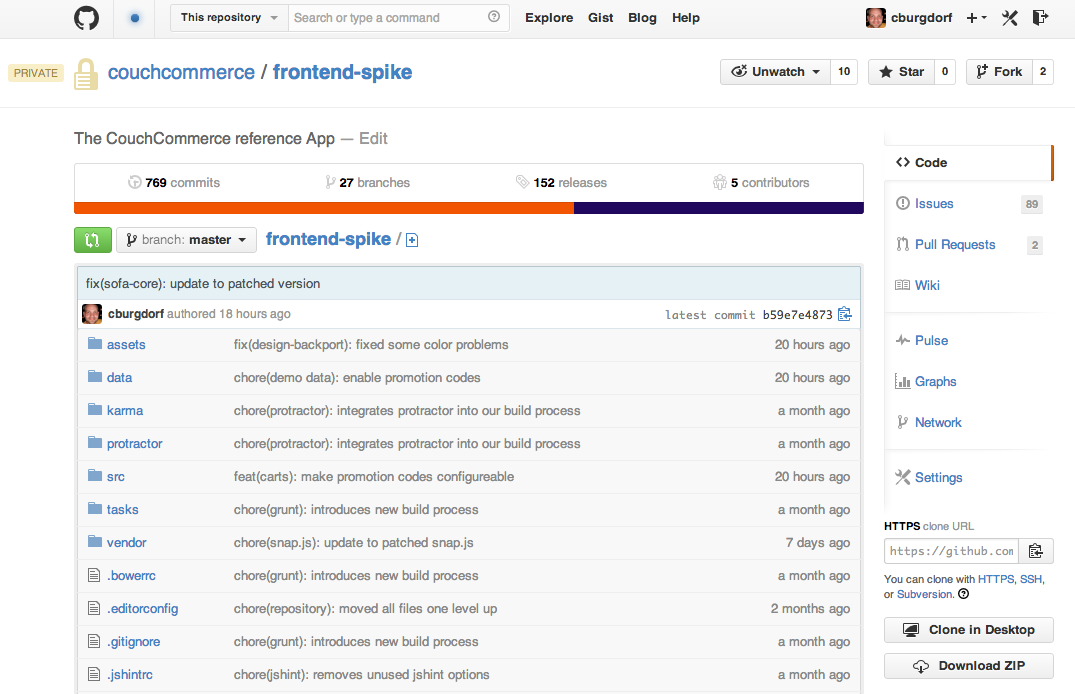This screenshot has width=1075, height=694.
Task: Fork the frontend-spike repository
Action: (999, 72)
